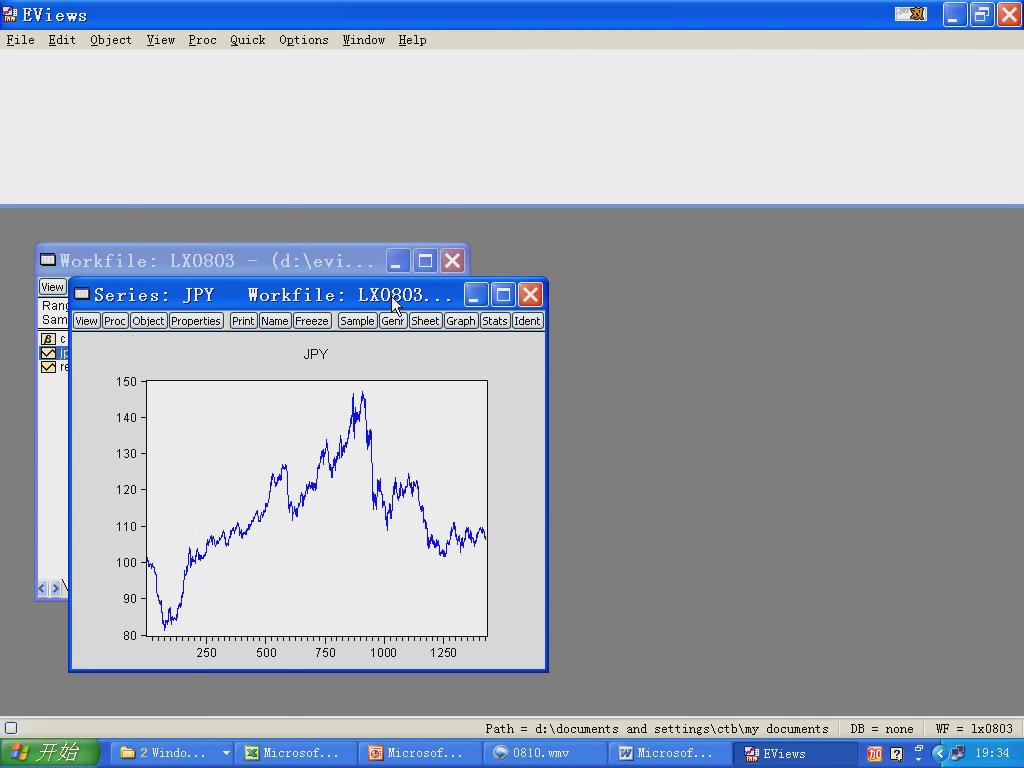Open the Object menu in the menu bar

(111, 40)
